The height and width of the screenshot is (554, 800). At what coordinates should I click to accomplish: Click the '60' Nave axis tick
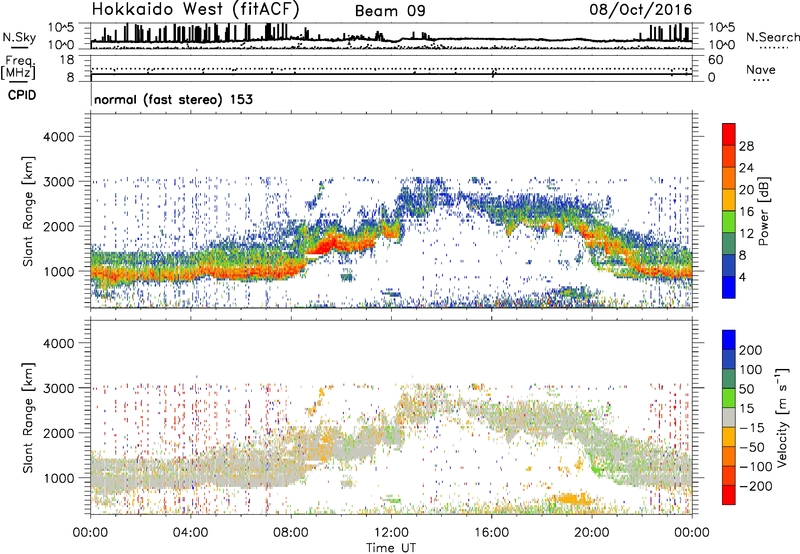pos(716,60)
